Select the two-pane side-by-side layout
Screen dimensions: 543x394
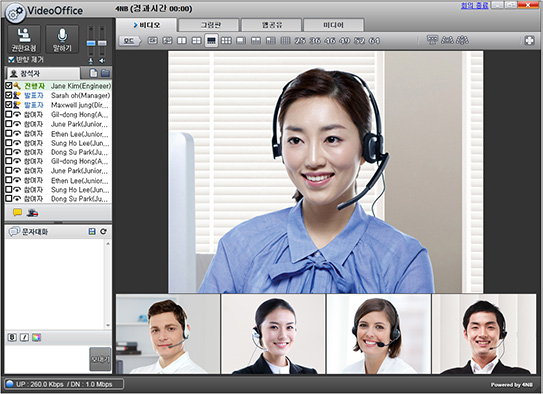coord(182,41)
